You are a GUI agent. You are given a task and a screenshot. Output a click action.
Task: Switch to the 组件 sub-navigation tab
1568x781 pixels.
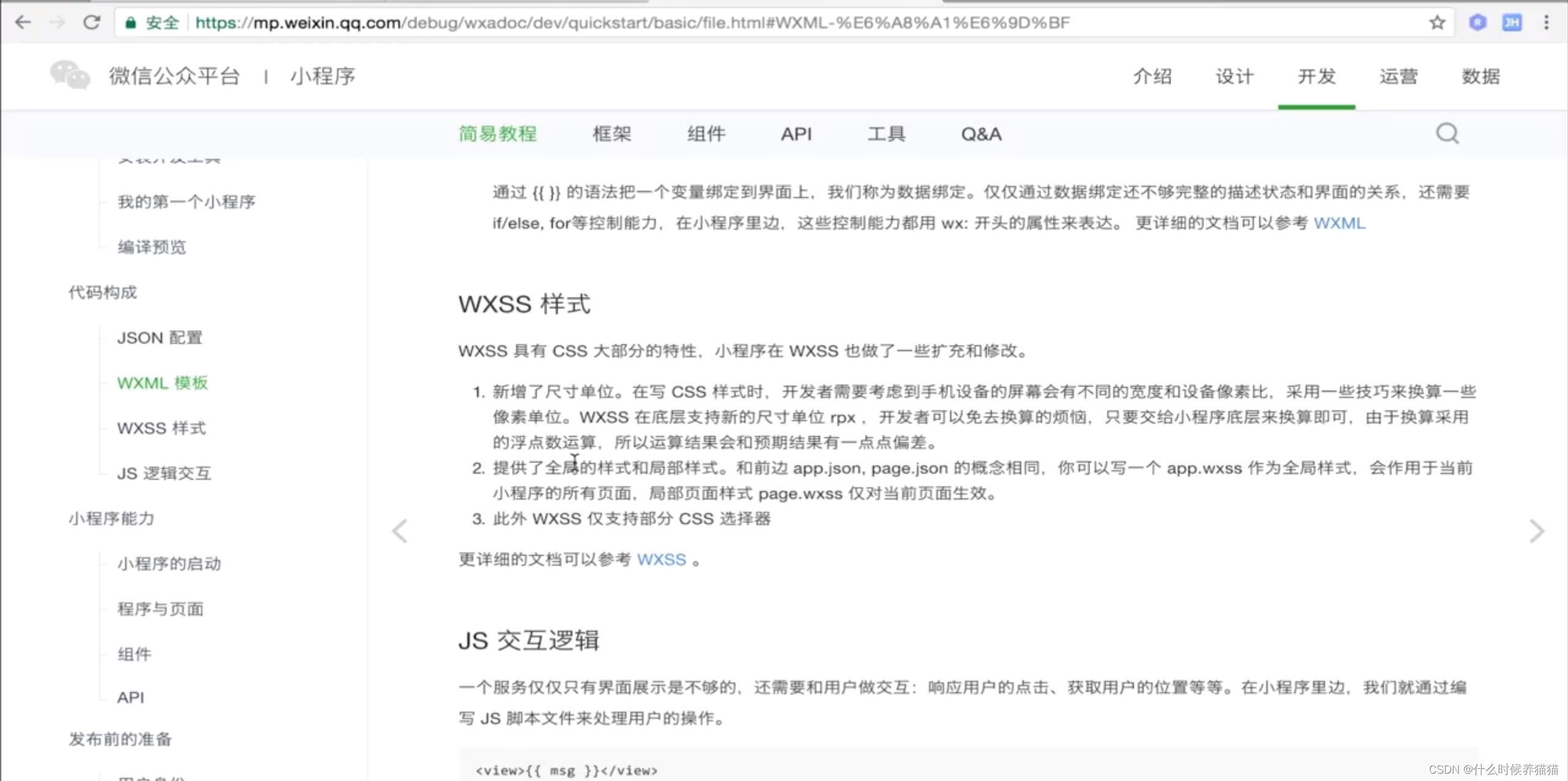point(706,134)
